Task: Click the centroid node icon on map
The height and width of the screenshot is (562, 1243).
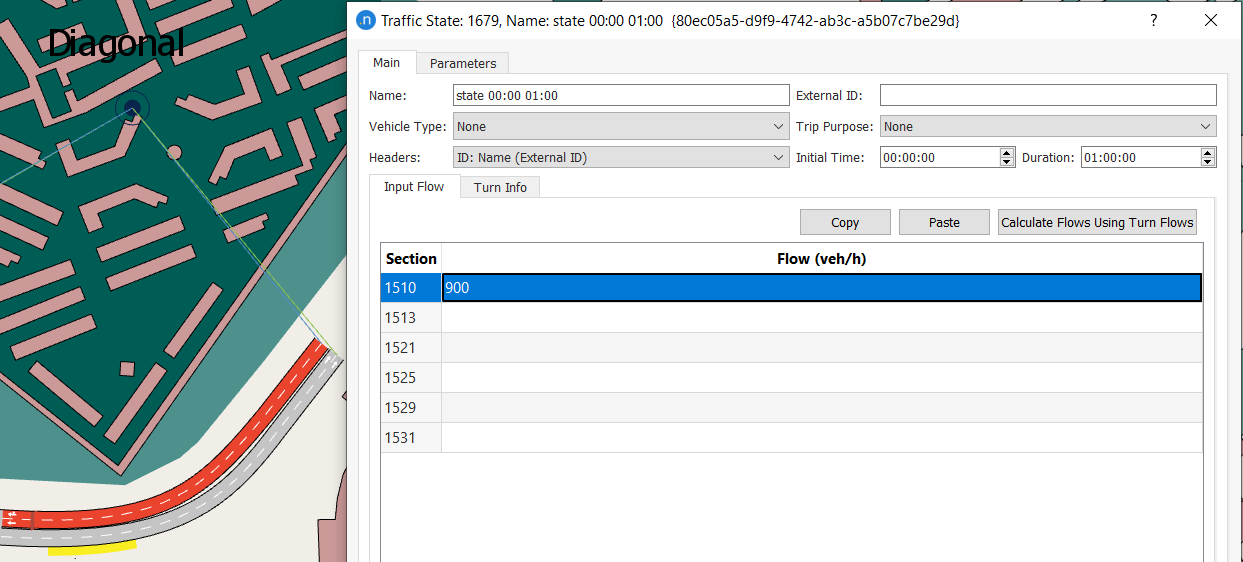Action: point(131,108)
